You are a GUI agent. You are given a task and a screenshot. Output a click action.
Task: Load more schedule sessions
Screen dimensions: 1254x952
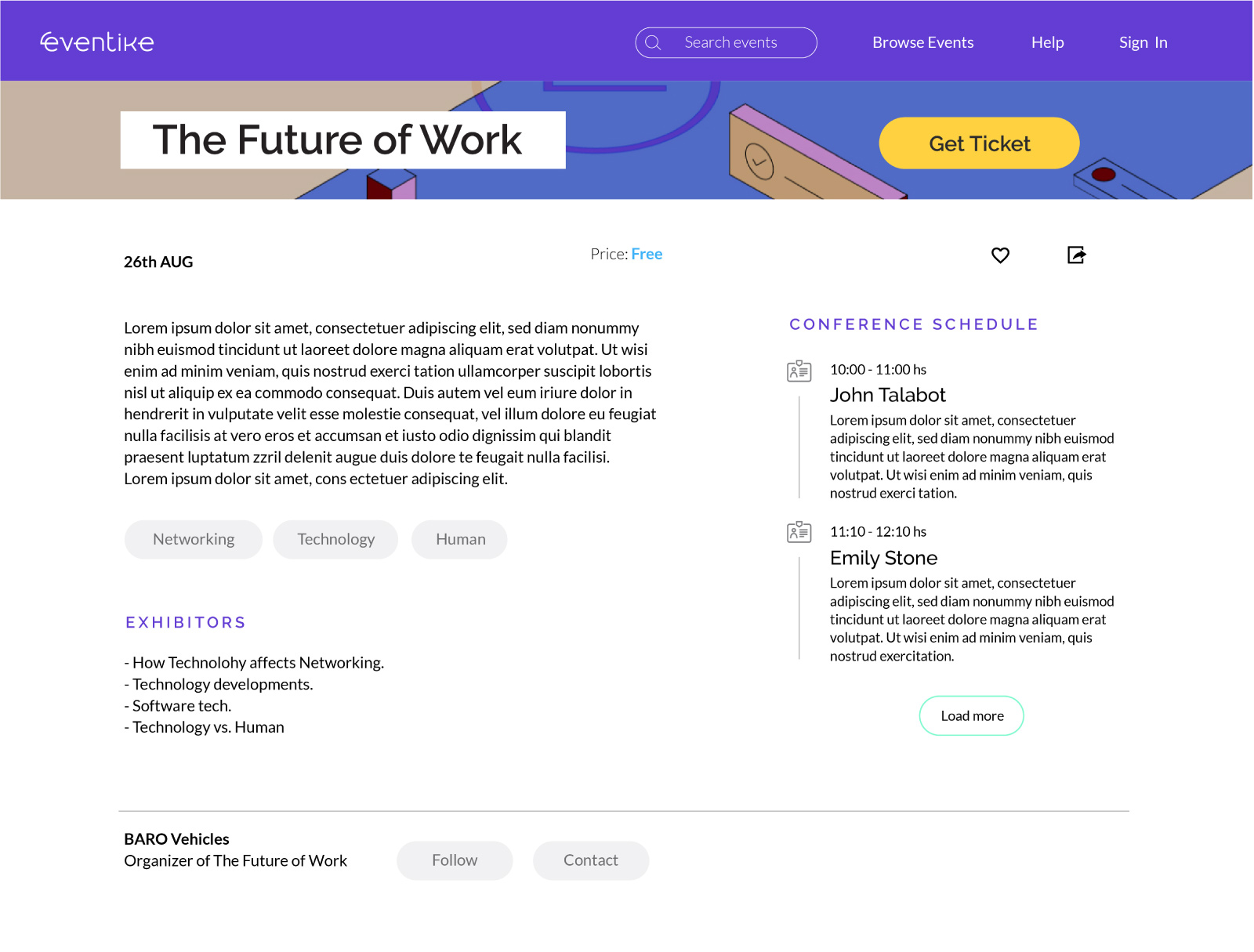pyautogui.click(x=971, y=715)
